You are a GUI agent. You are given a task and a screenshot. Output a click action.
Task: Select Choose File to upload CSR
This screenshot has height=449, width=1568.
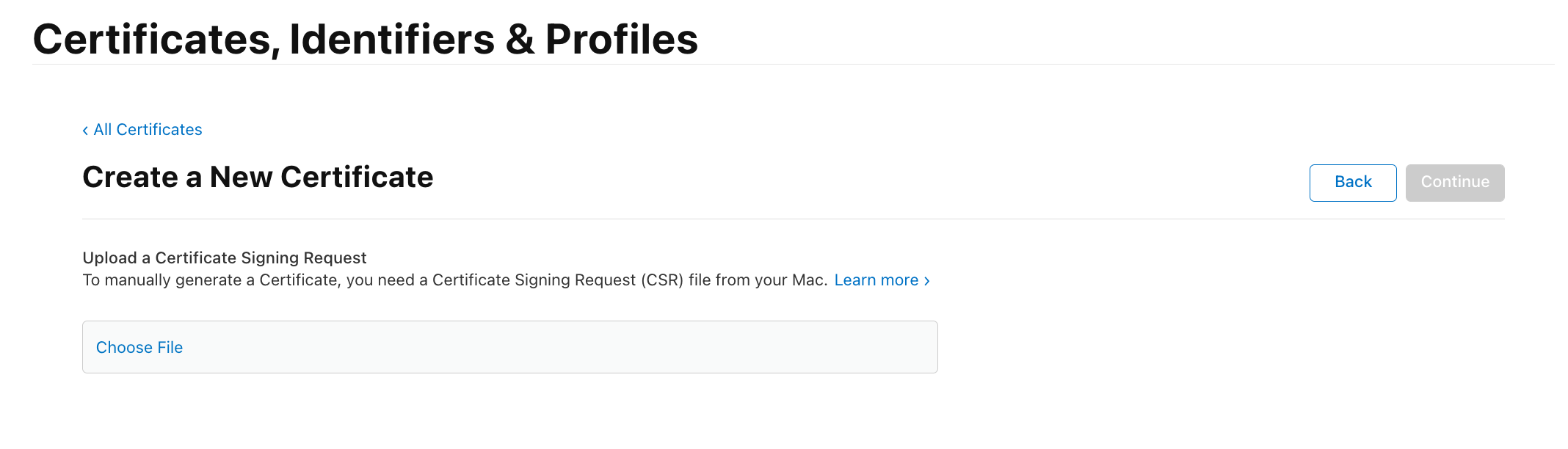point(139,348)
